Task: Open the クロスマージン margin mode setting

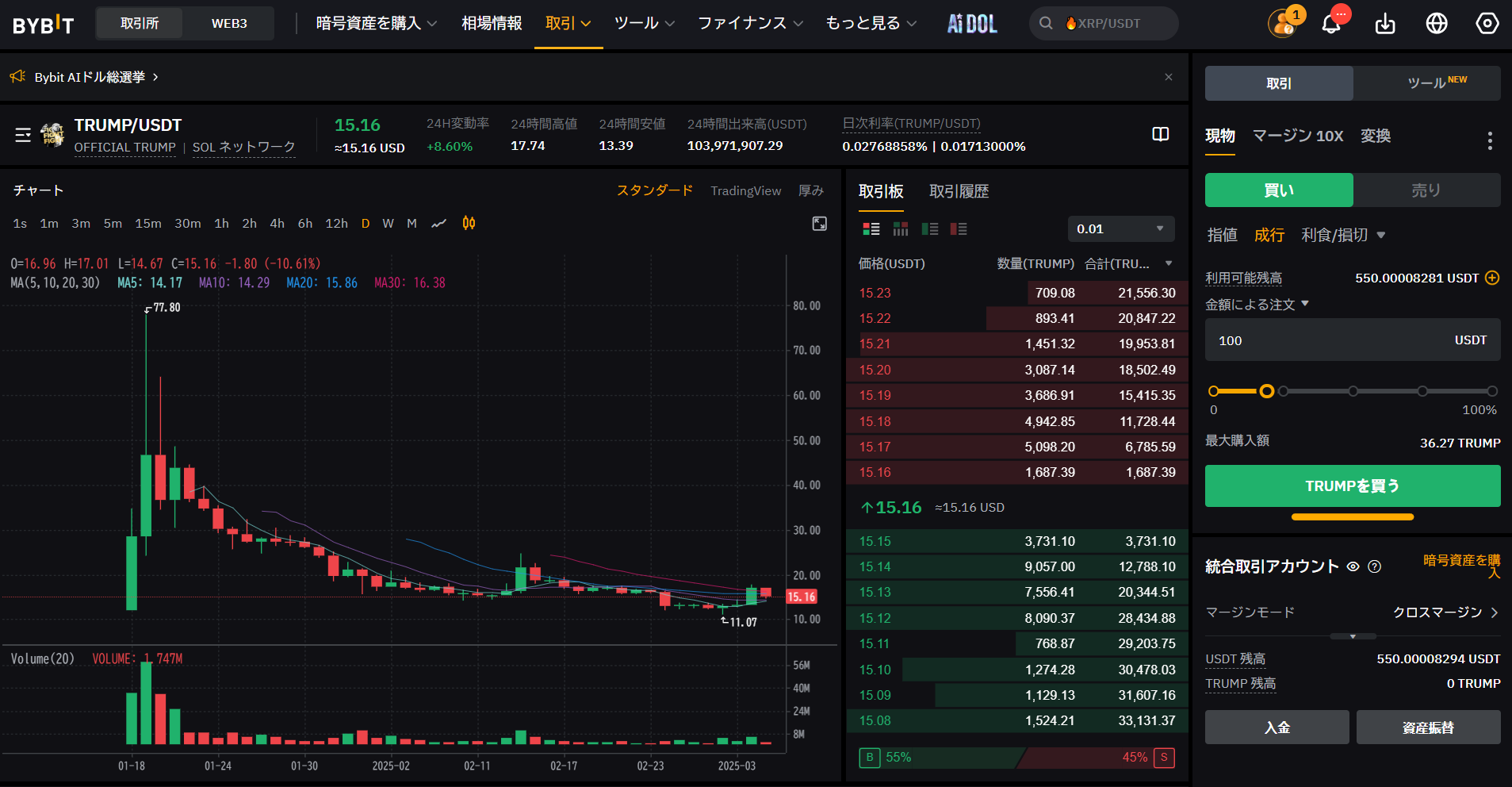Action: click(1445, 612)
